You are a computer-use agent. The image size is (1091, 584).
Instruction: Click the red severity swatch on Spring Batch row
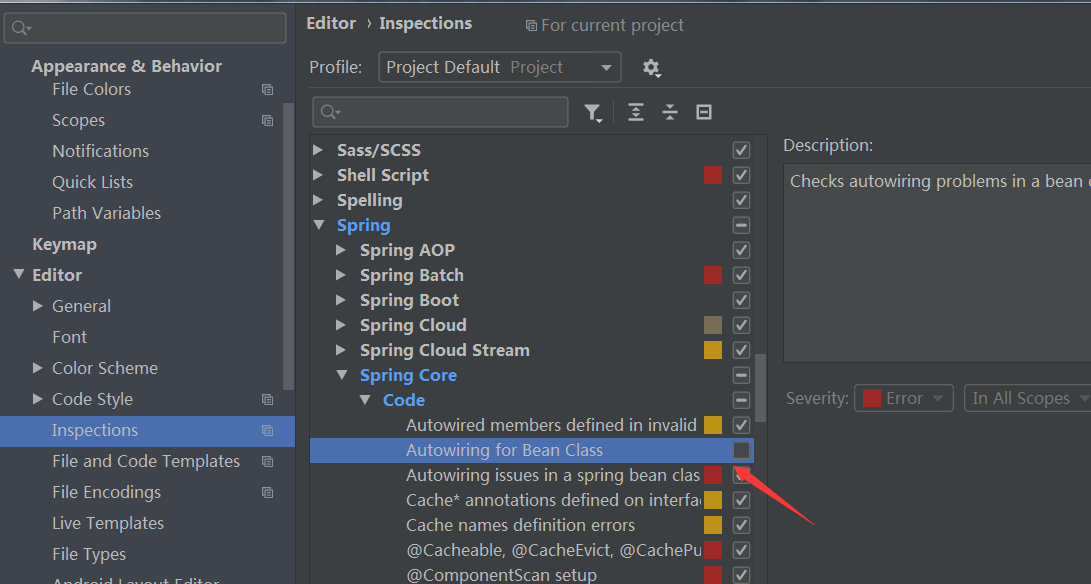pyautogui.click(x=713, y=276)
